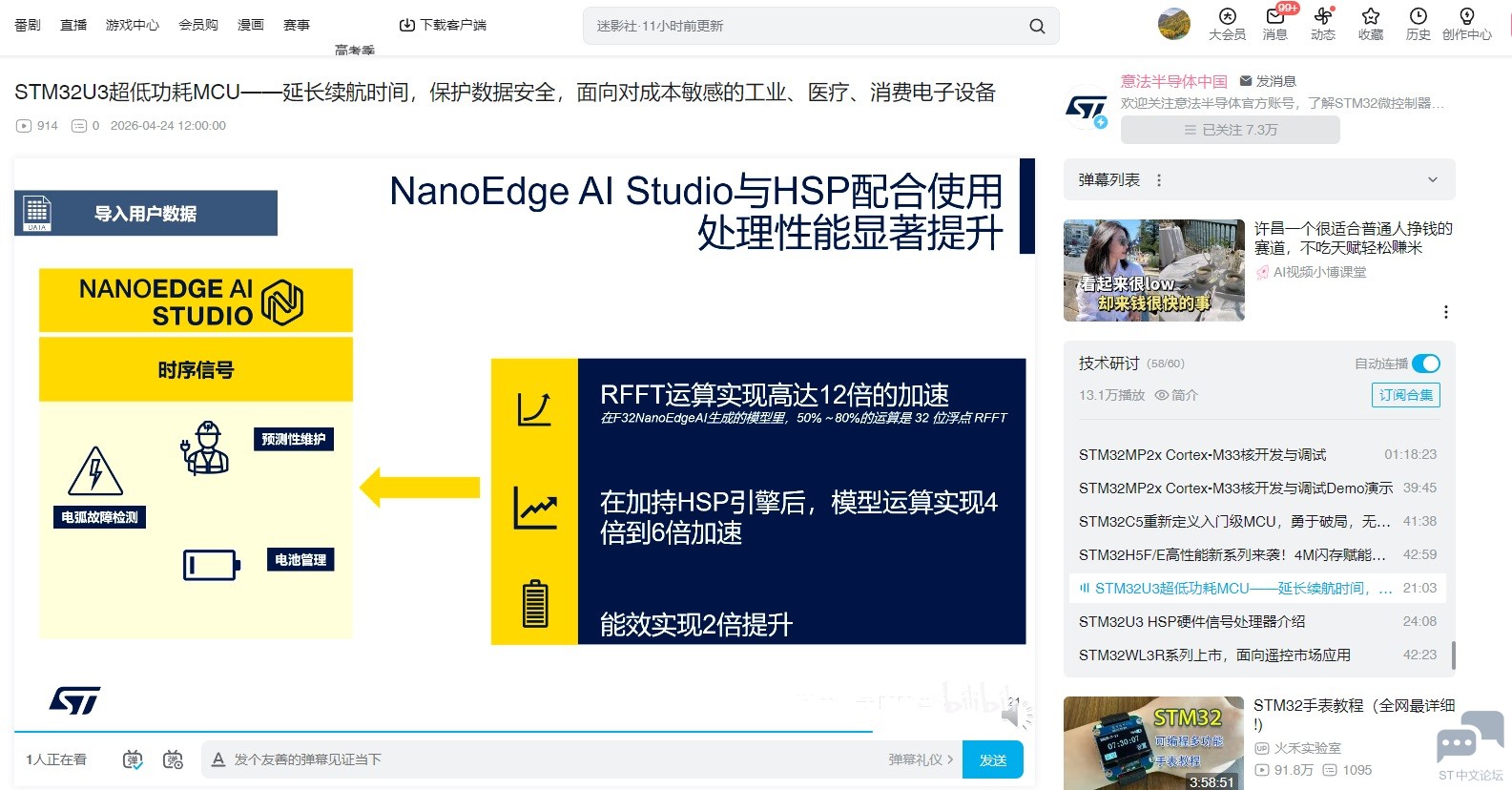
Task: Play STM32U3 HSP硬件信号处理器介绍
Action: [1257, 621]
